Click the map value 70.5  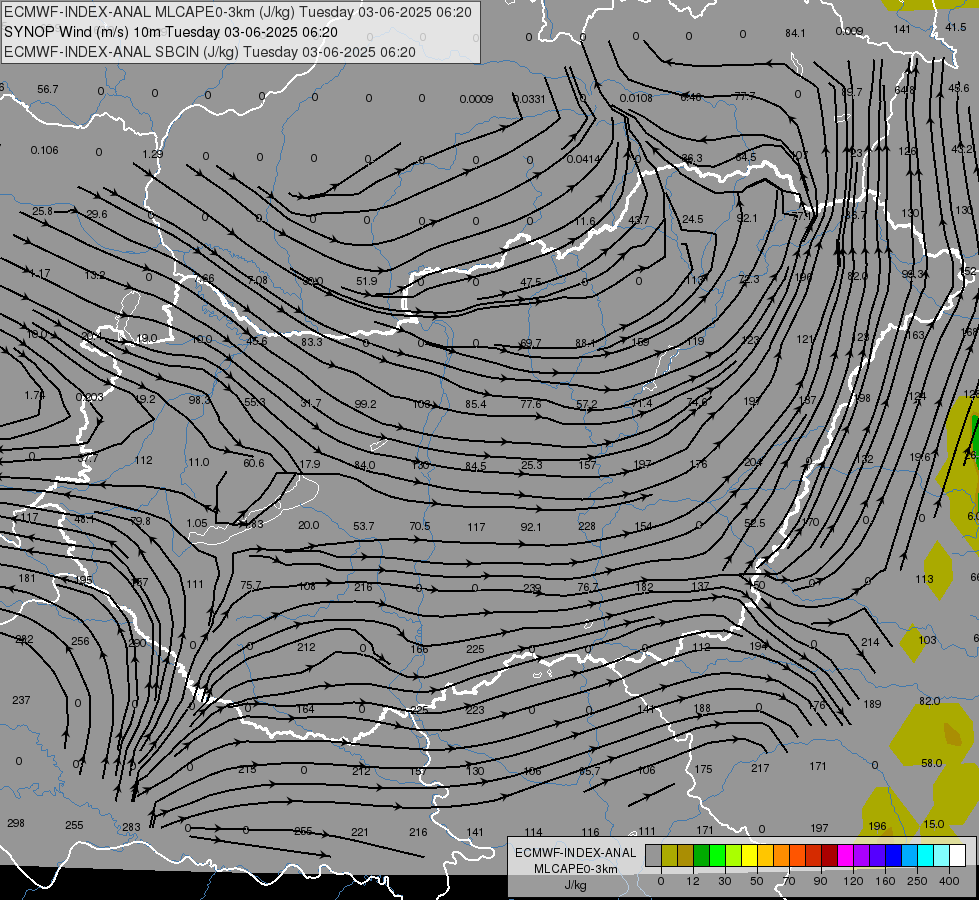pyautogui.click(x=420, y=526)
